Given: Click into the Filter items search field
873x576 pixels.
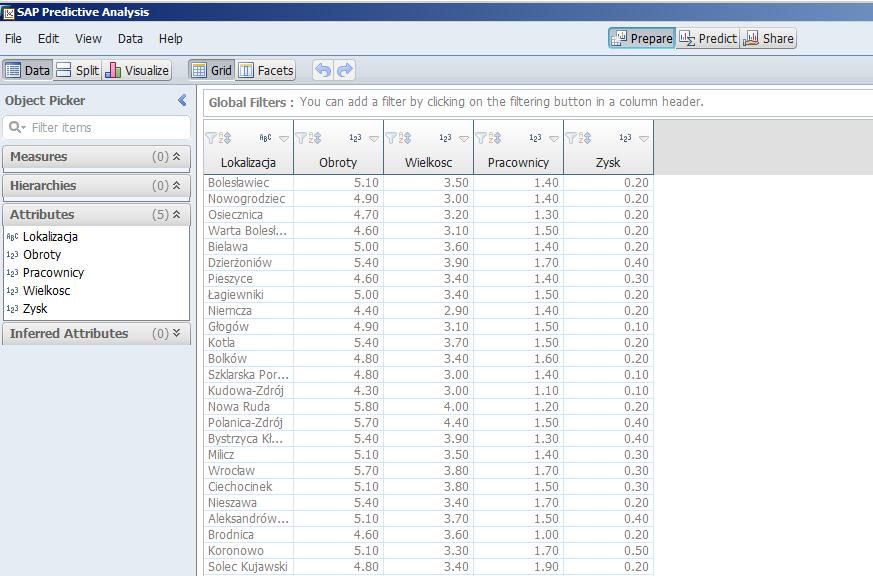Looking at the screenshot, I should (97, 127).
